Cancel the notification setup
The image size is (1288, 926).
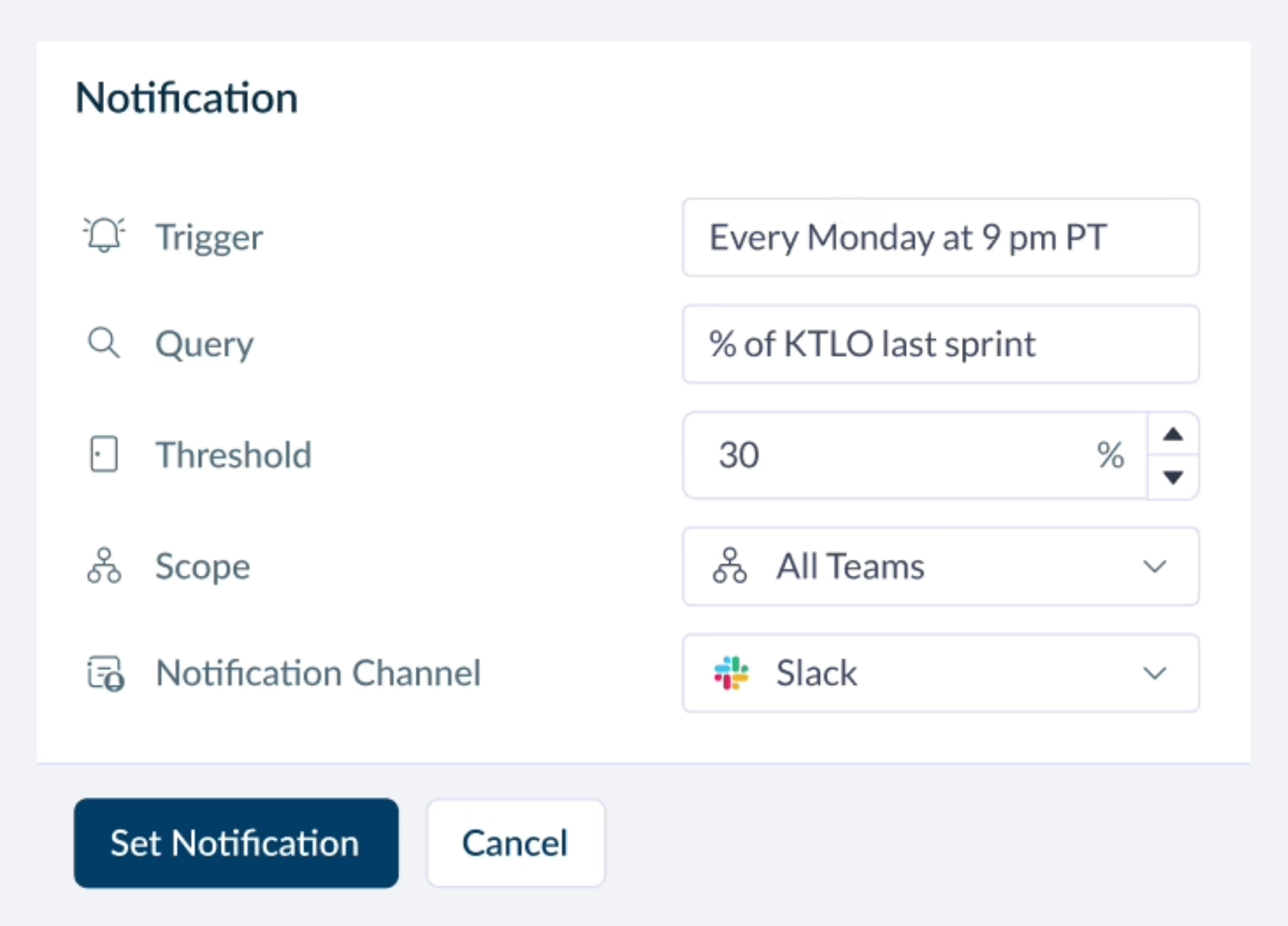pyautogui.click(x=515, y=844)
